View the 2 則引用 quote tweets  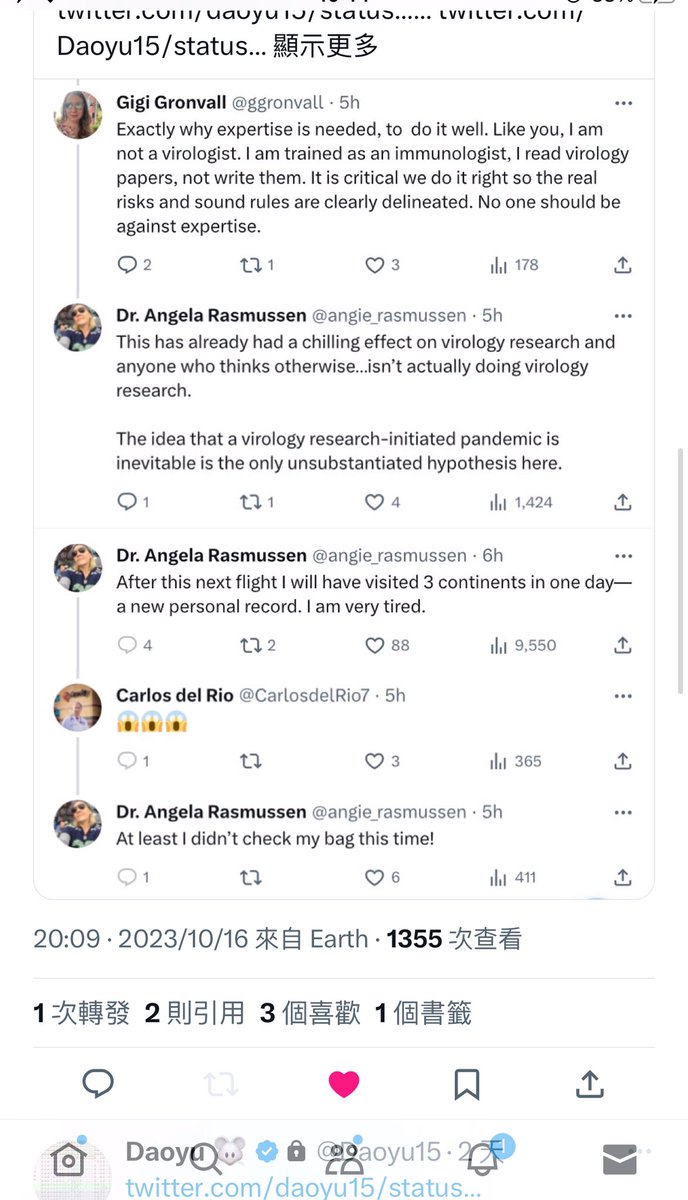(x=195, y=1013)
